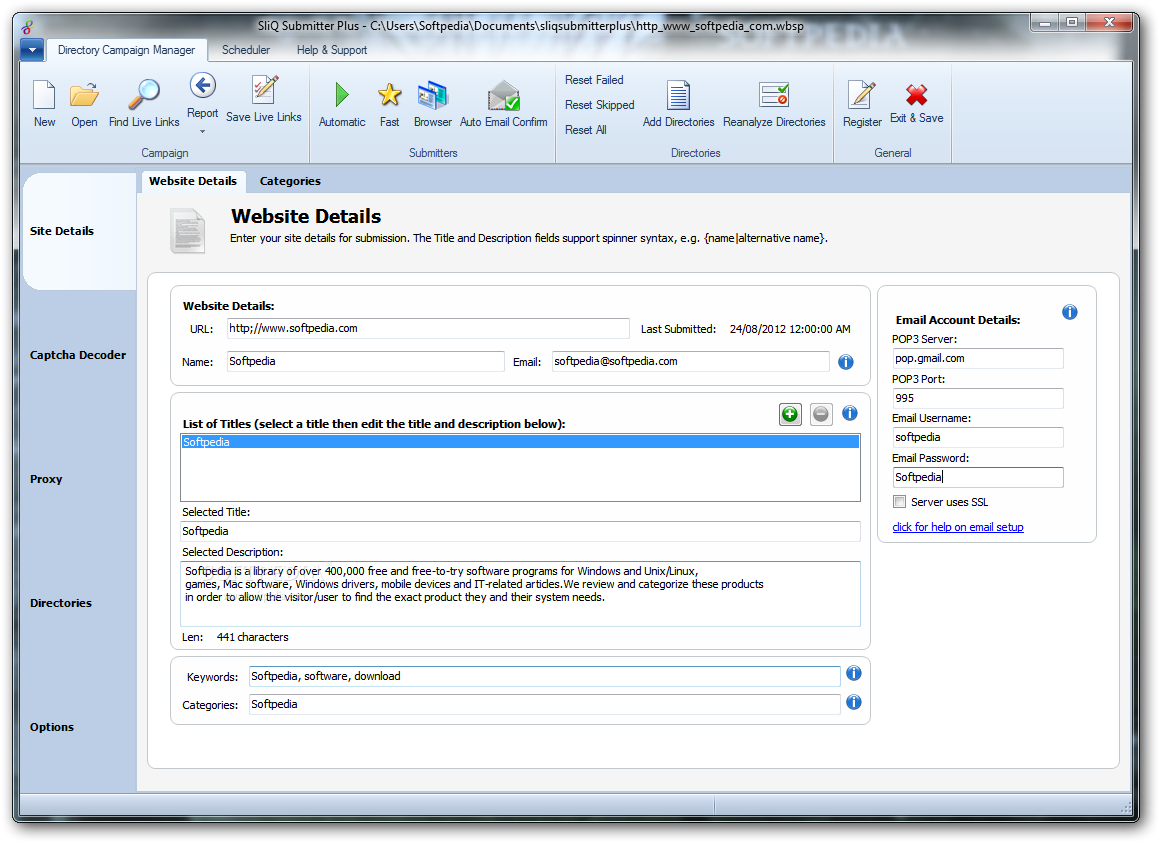This screenshot has width=1160, height=843.
Task: Open the Help & Support tab
Action: click(x=331, y=50)
